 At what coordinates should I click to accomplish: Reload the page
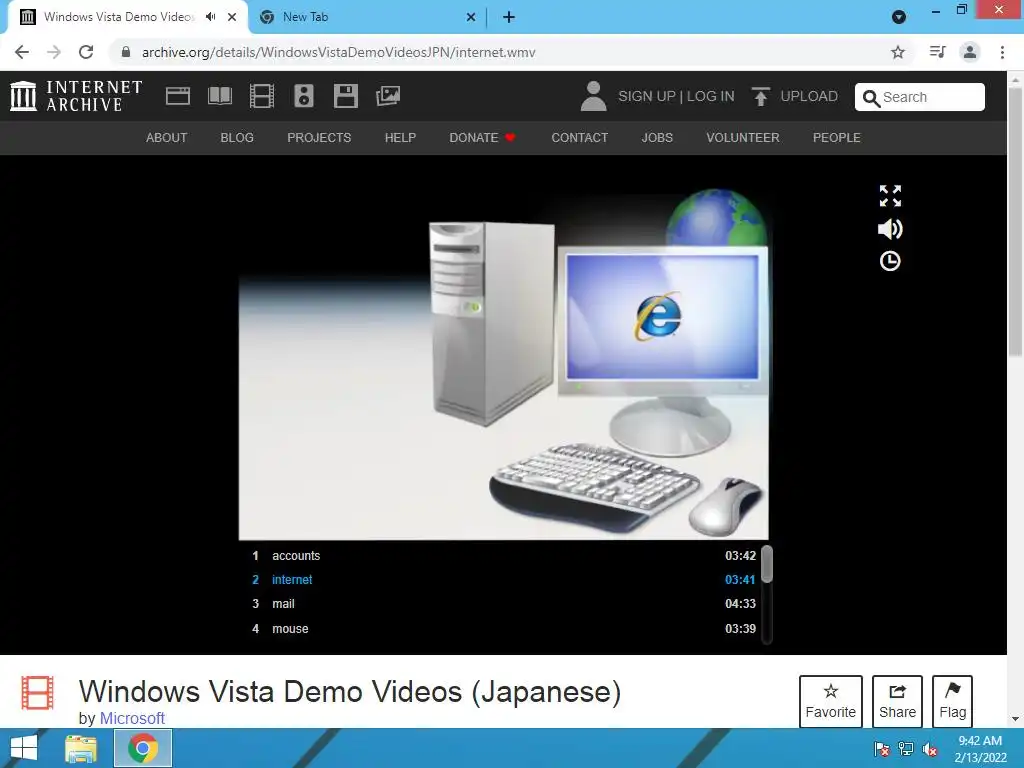pos(86,52)
